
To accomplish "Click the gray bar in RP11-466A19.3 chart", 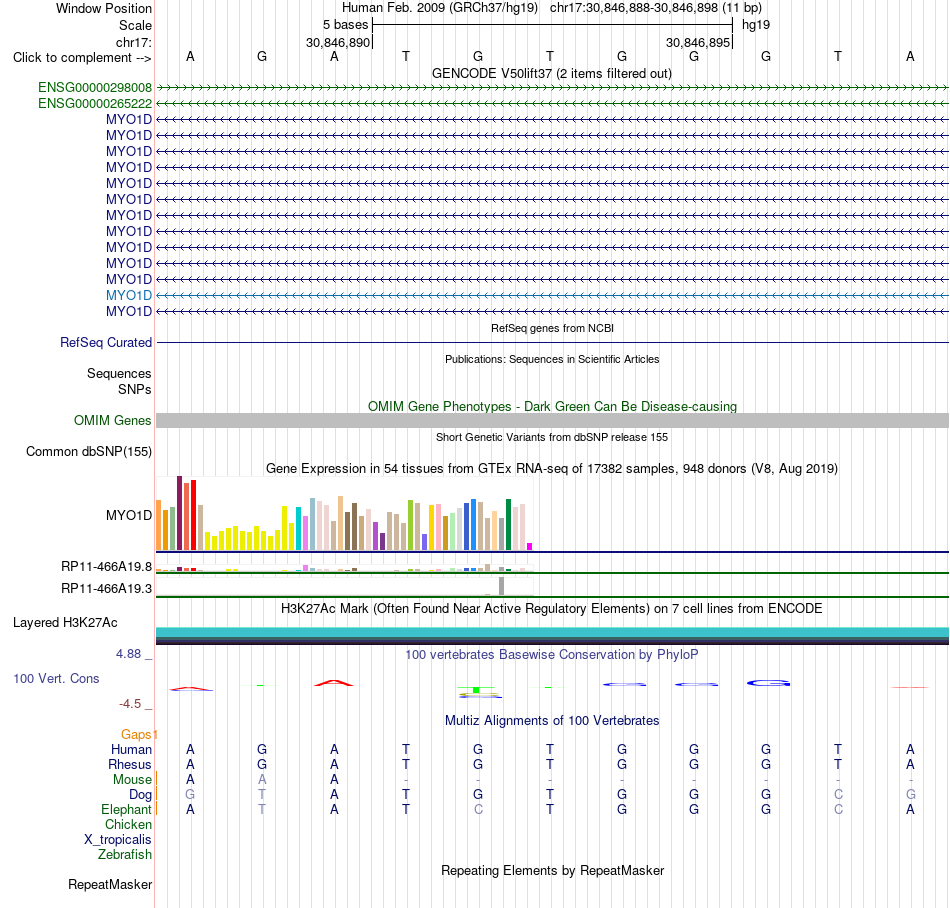I will [x=501, y=586].
